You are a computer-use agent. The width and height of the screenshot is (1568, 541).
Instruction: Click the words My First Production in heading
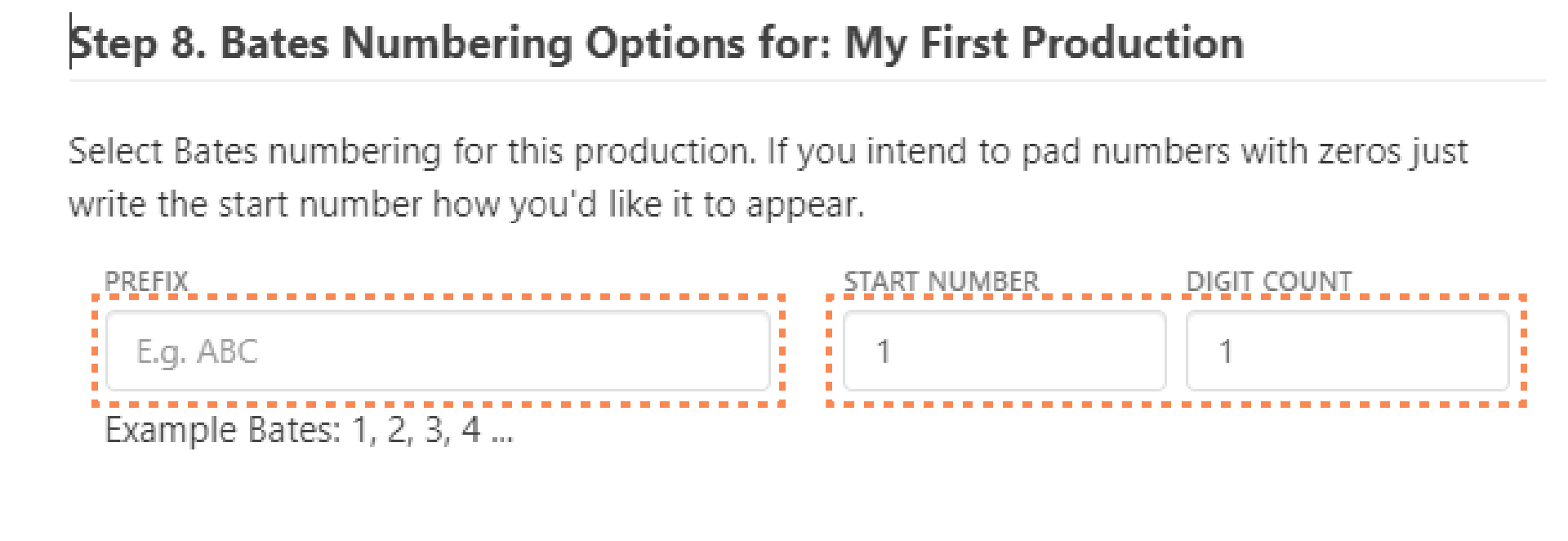(1045, 42)
